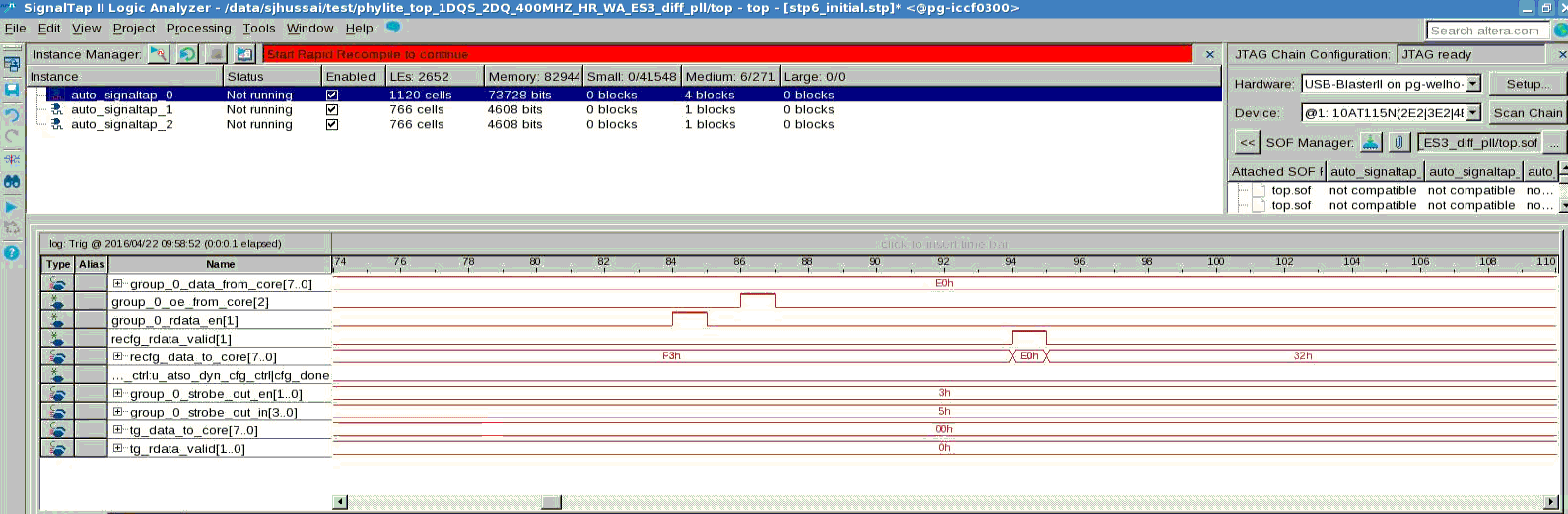Screen dimensions: 1568x514
Task: Expand tg_data_to_core[7..0] bus
Action: tap(117, 430)
